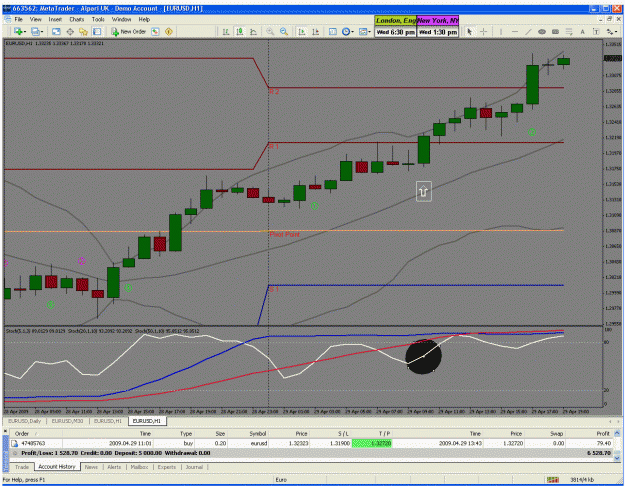Click the connection status bars icon

[x=552, y=480]
